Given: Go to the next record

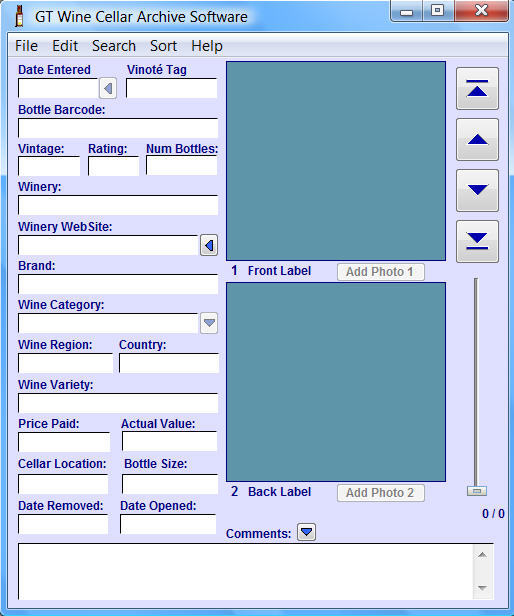Looking at the screenshot, I should (x=477, y=191).
